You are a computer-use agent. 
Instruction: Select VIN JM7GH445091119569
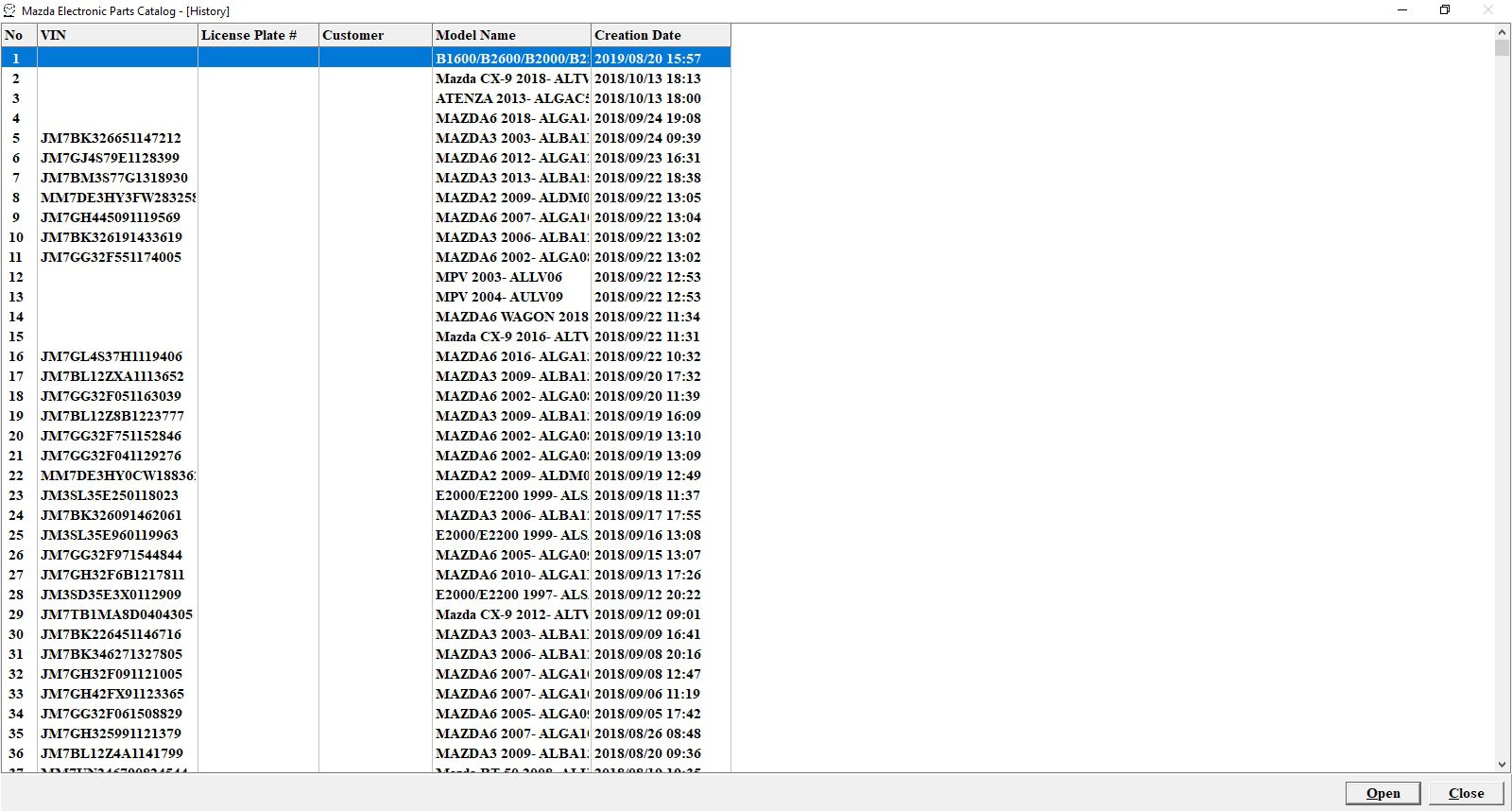(111, 217)
